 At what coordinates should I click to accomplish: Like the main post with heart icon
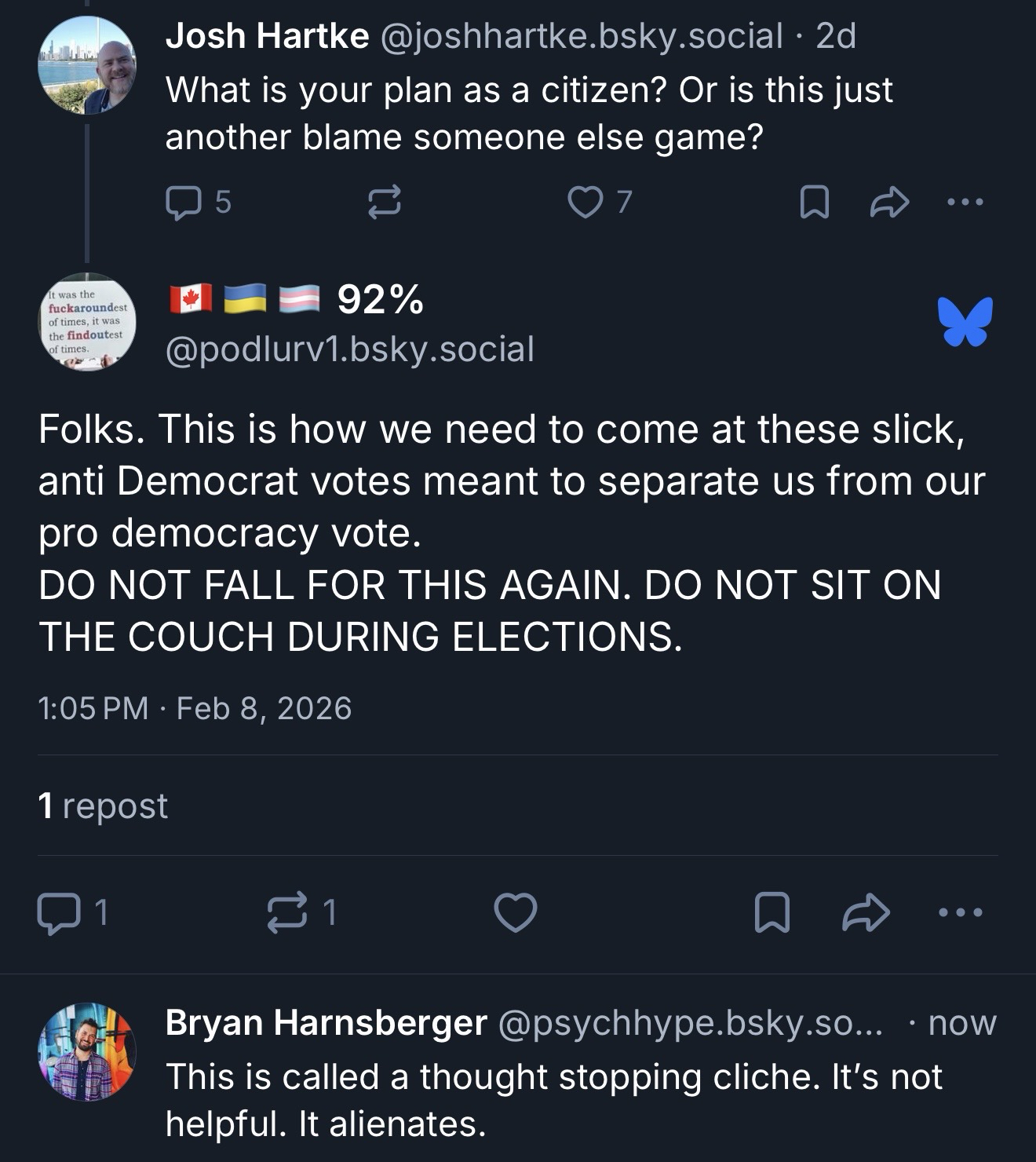pyautogui.click(x=515, y=912)
